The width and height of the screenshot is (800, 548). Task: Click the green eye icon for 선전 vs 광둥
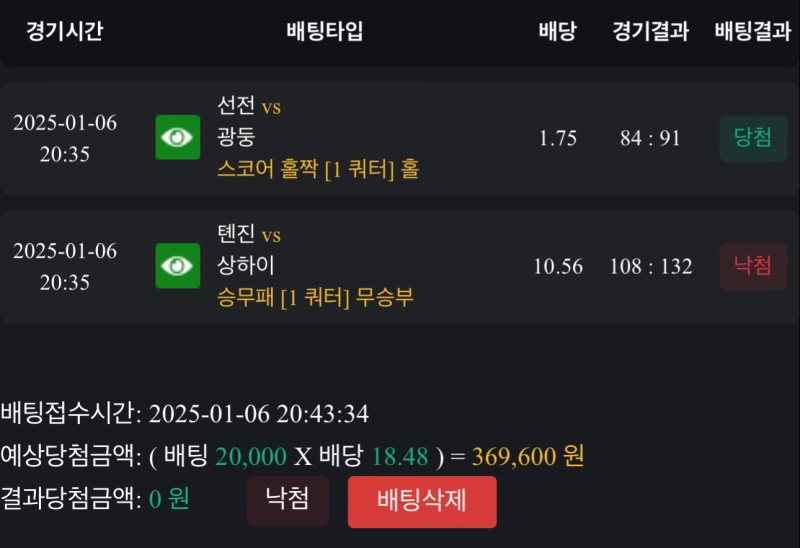click(178, 138)
